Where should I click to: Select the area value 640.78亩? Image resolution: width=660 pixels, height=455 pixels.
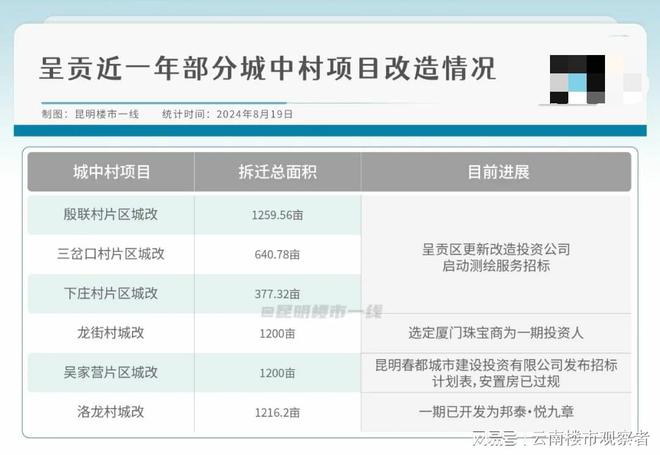click(x=277, y=254)
